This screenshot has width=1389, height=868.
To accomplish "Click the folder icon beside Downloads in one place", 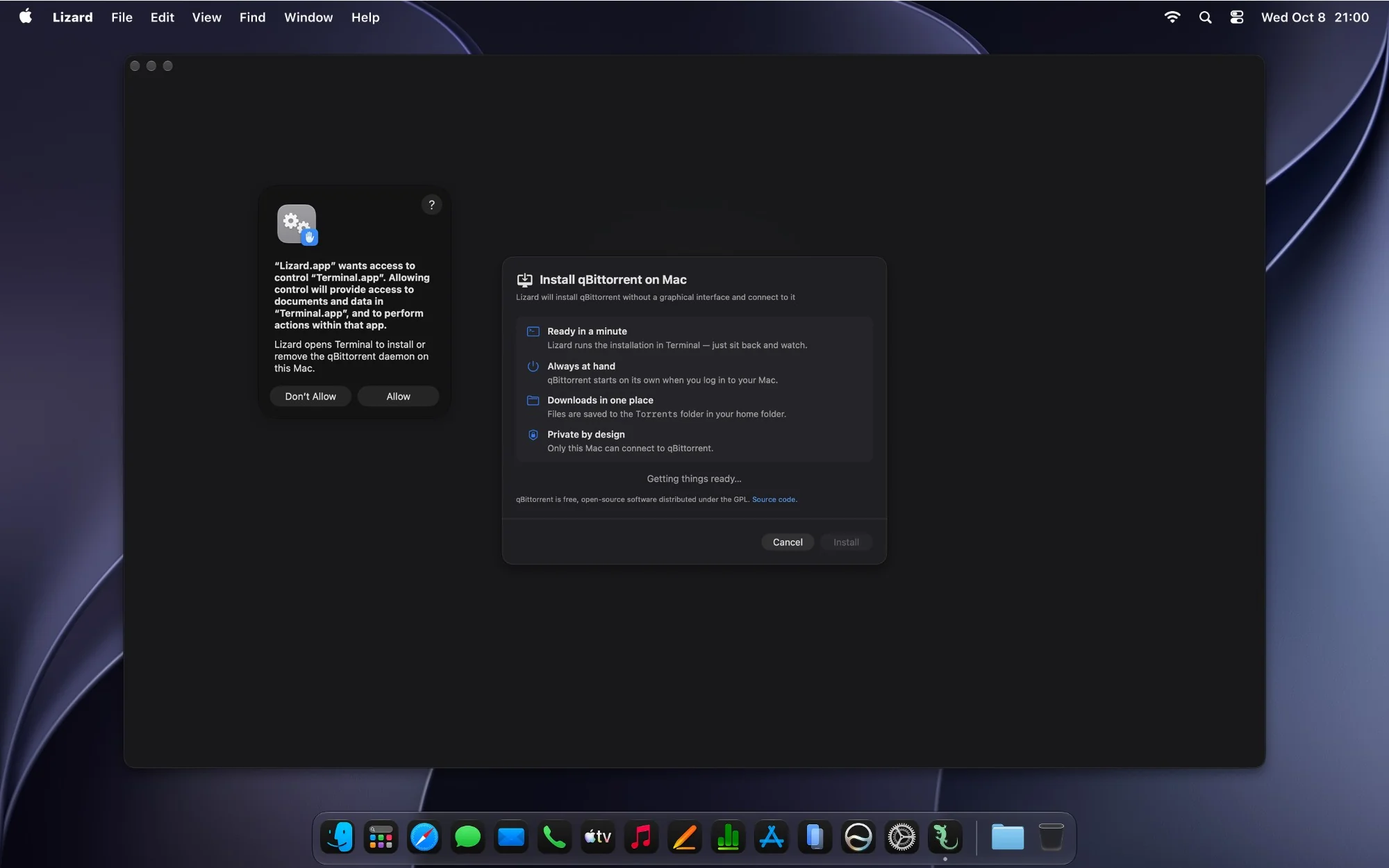I will tap(533, 400).
